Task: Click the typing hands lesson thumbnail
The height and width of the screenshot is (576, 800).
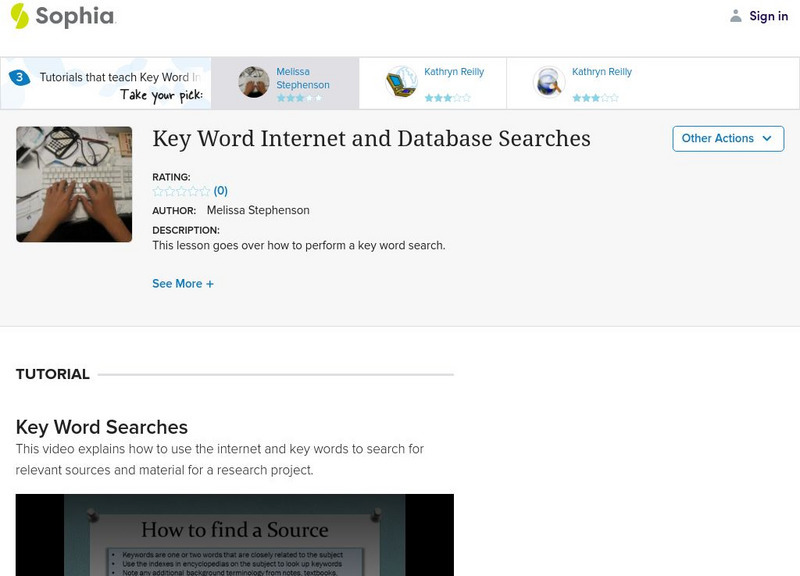Action: click(x=74, y=184)
